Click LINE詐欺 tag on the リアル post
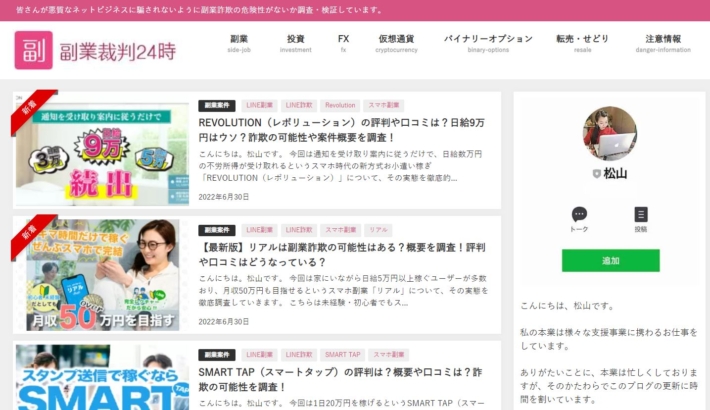This screenshot has height=410, width=710. coord(299,230)
